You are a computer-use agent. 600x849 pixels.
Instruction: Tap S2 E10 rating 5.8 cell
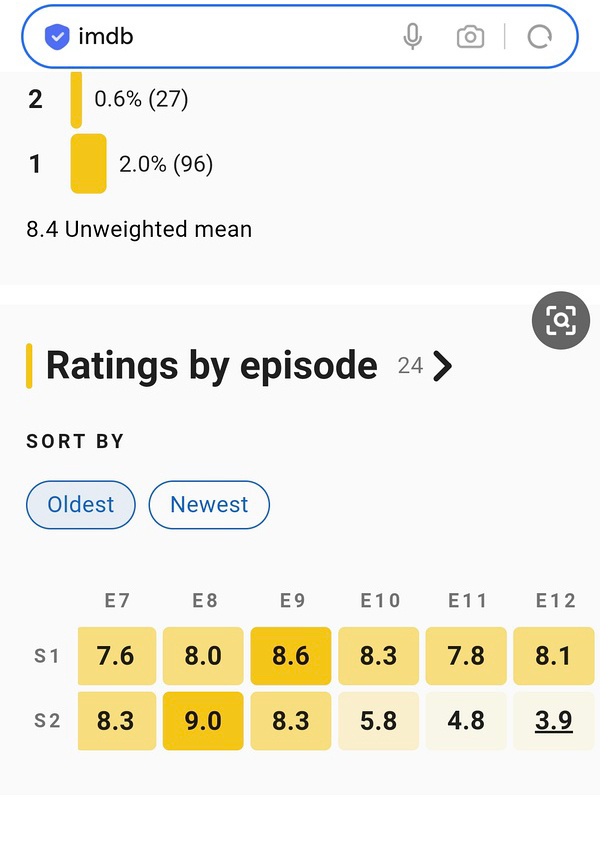pyautogui.click(x=379, y=721)
